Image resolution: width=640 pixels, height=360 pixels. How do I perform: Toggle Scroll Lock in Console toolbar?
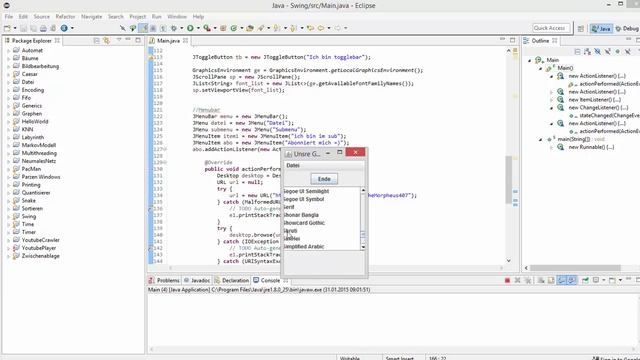click(551, 280)
